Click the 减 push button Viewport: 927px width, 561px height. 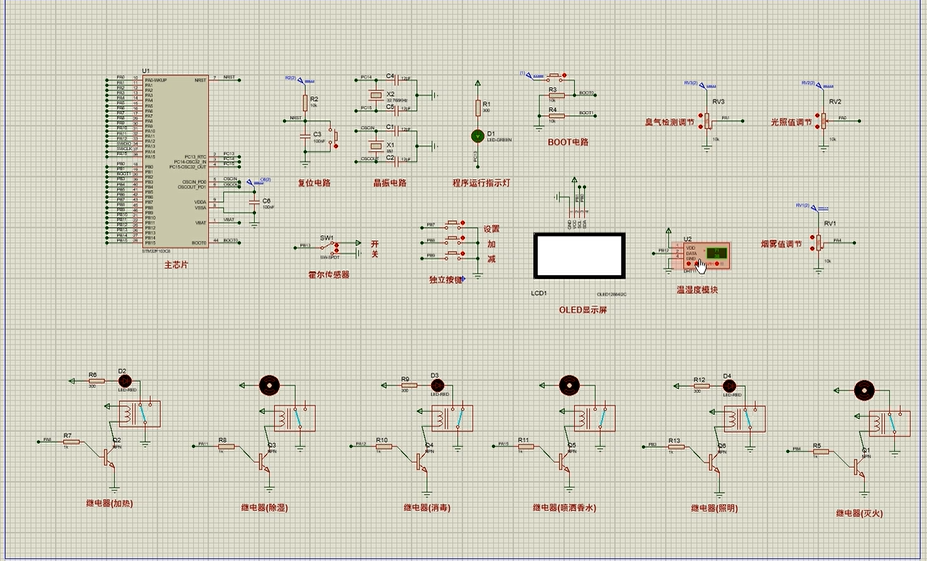(x=453, y=257)
